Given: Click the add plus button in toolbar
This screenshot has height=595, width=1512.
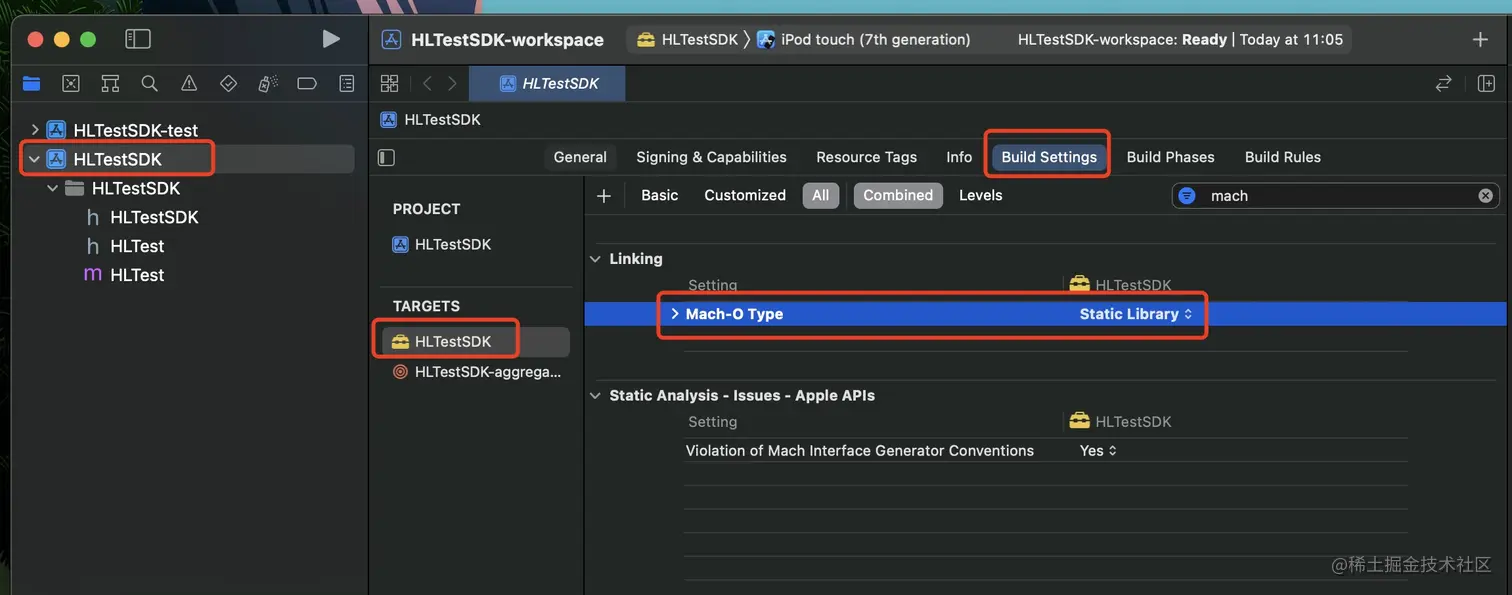Looking at the screenshot, I should [1480, 39].
